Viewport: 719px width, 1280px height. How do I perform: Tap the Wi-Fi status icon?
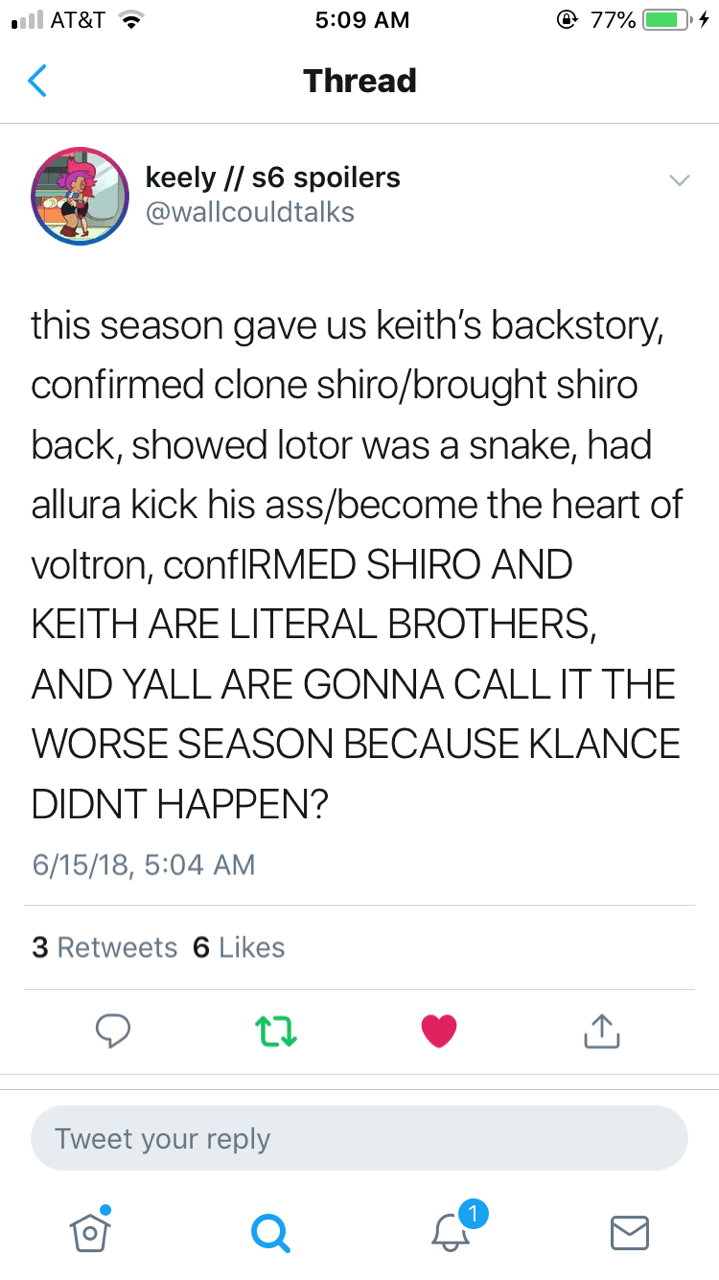point(127,20)
